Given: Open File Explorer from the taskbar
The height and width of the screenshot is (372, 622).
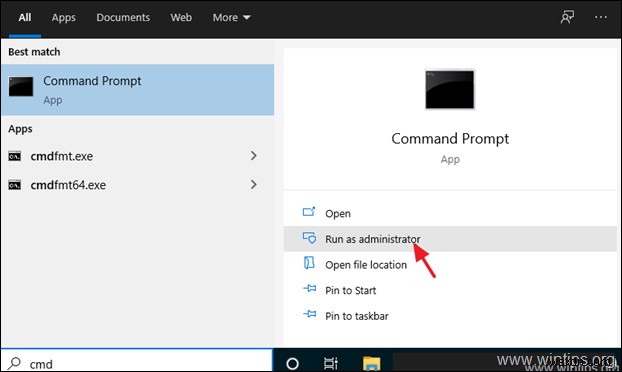Looking at the screenshot, I should pos(372,363).
